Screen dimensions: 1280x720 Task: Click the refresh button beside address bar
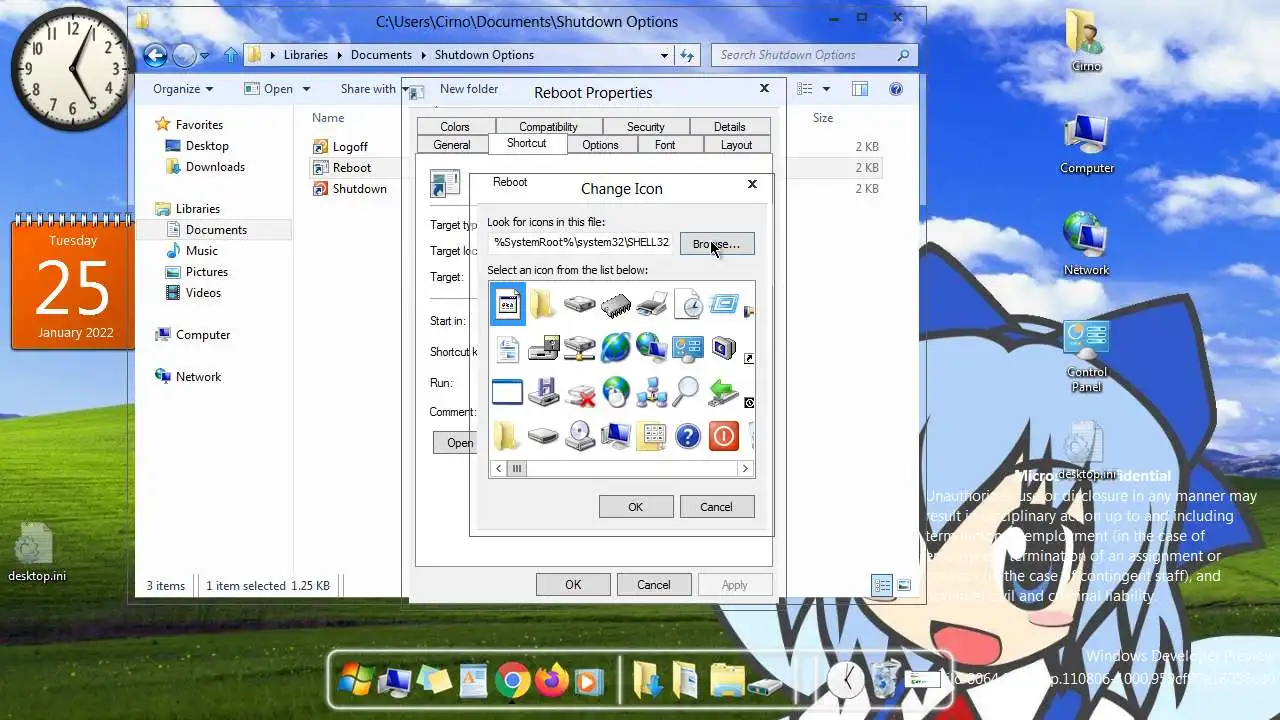[x=687, y=55]
